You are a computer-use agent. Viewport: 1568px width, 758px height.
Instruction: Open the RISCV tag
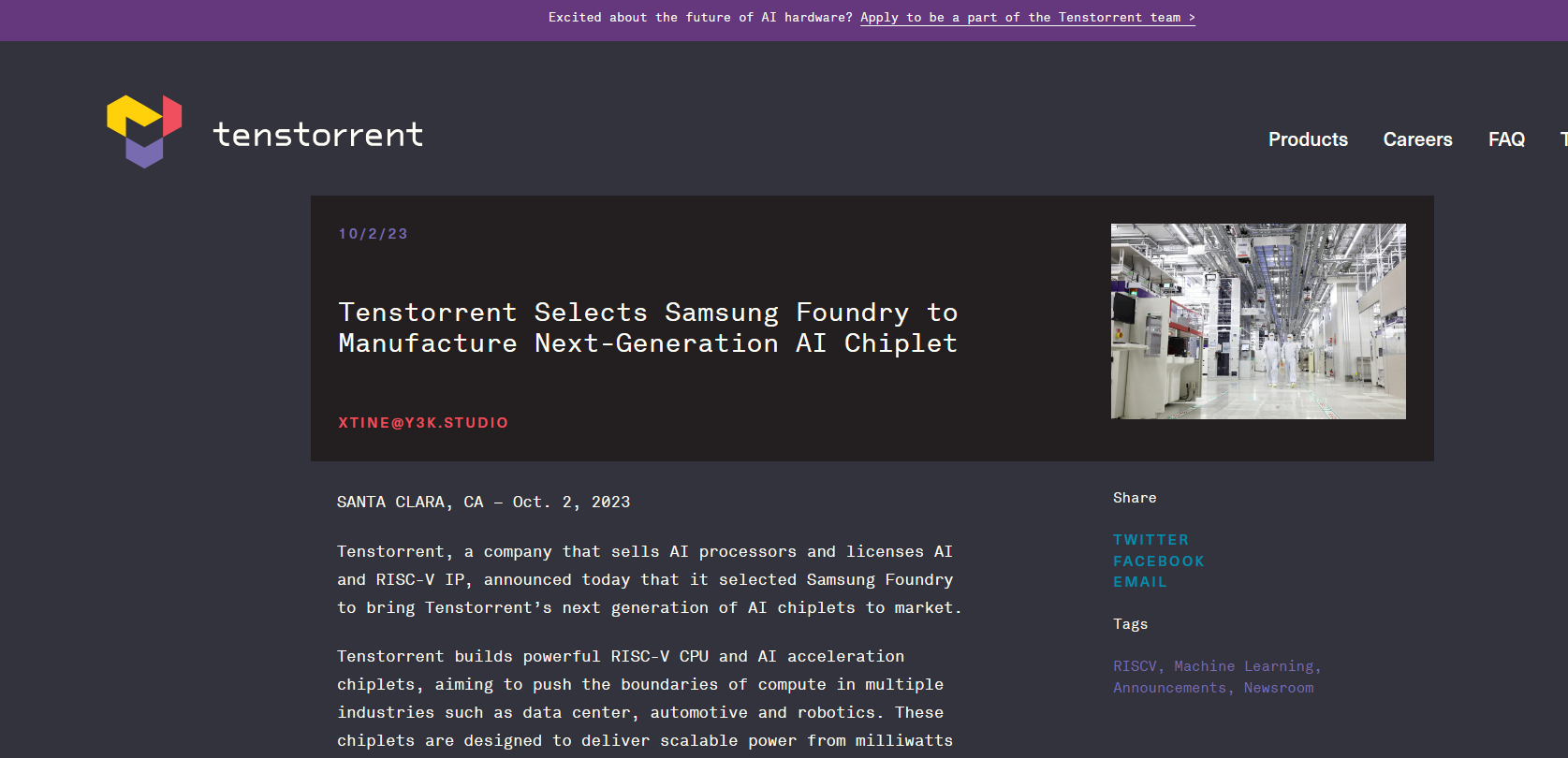(1135, 666)
